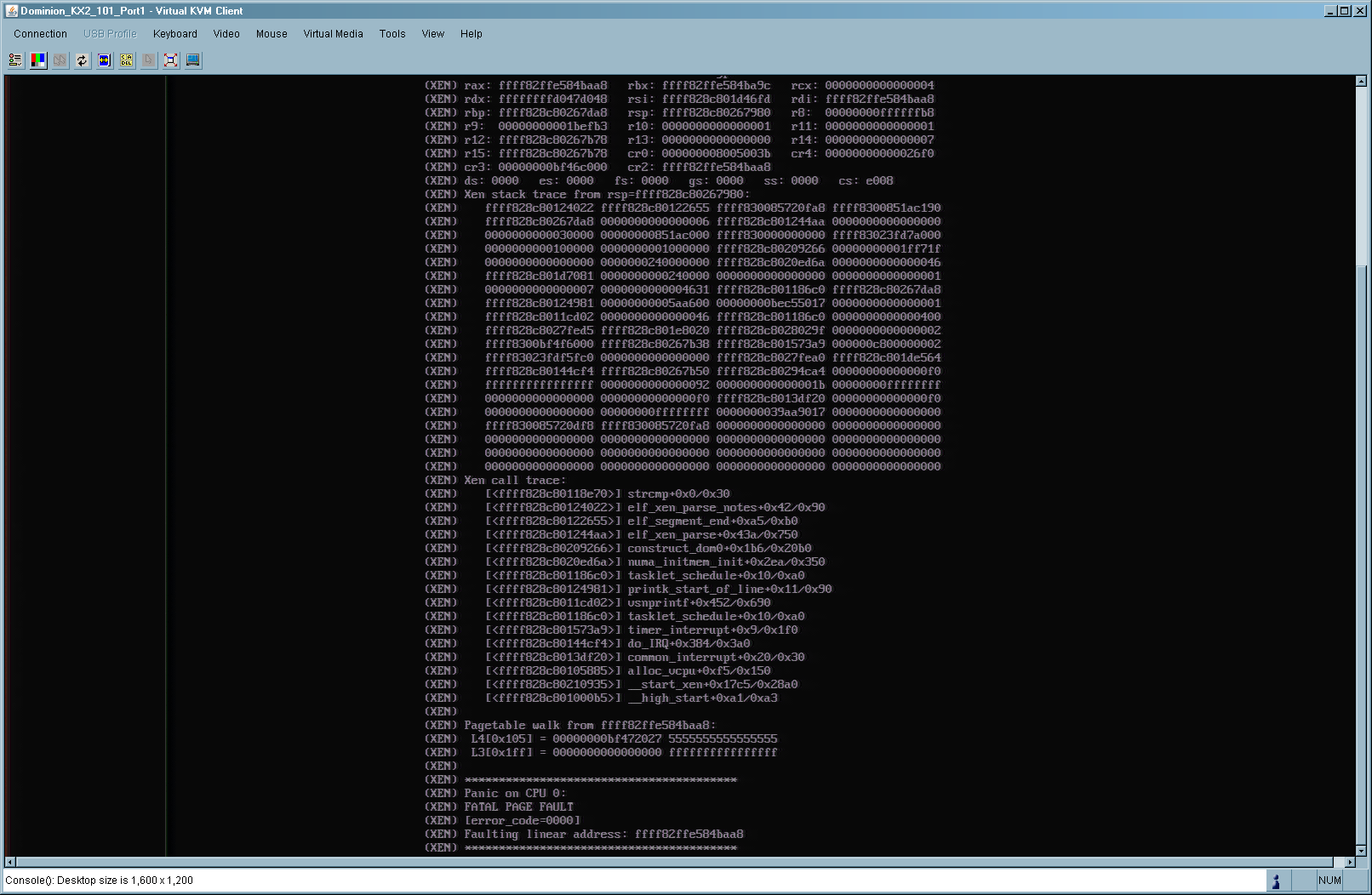Open the Tools menu
Image resolution: width=1372 pixels, height=895 pixels.
pyautogui.click(x=392, y=34)
